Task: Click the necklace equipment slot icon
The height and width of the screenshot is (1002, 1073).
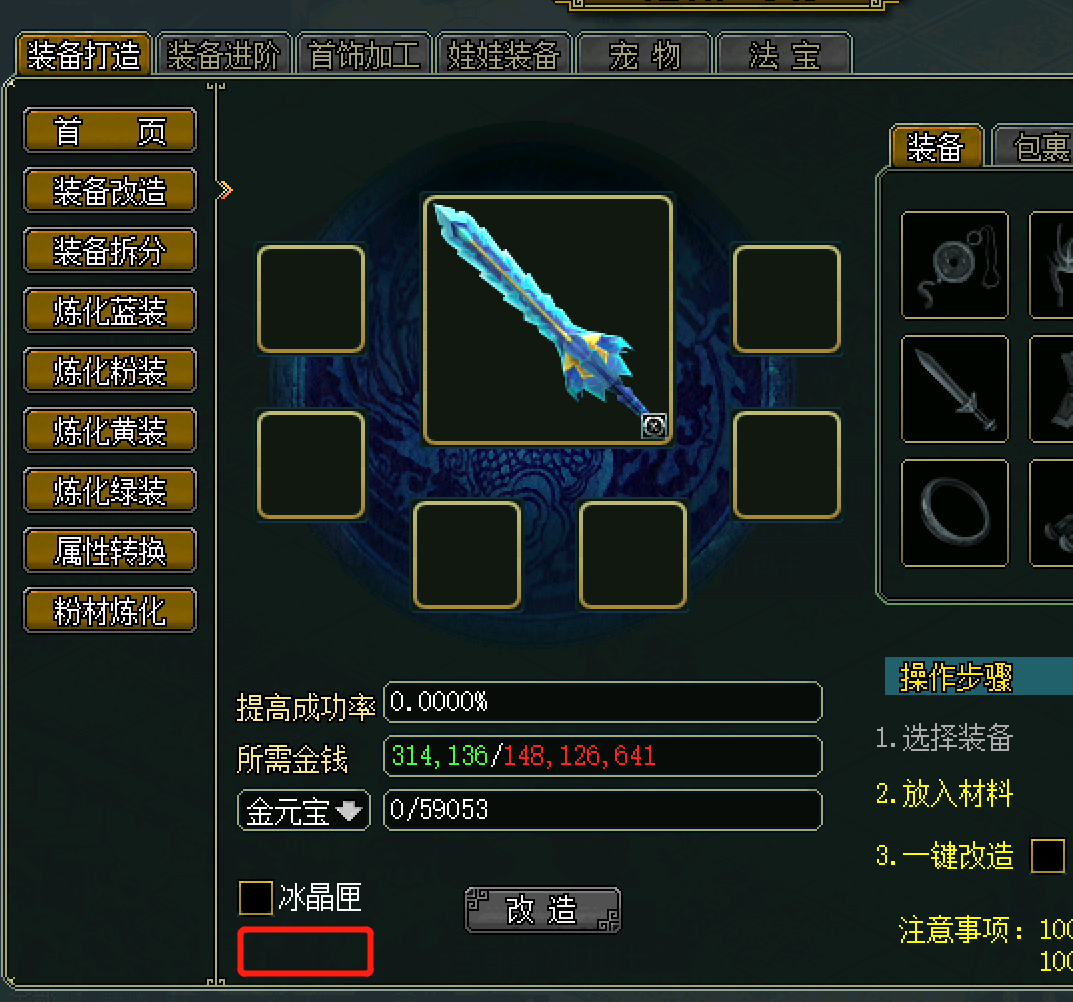Action: (x=955, y=265)
